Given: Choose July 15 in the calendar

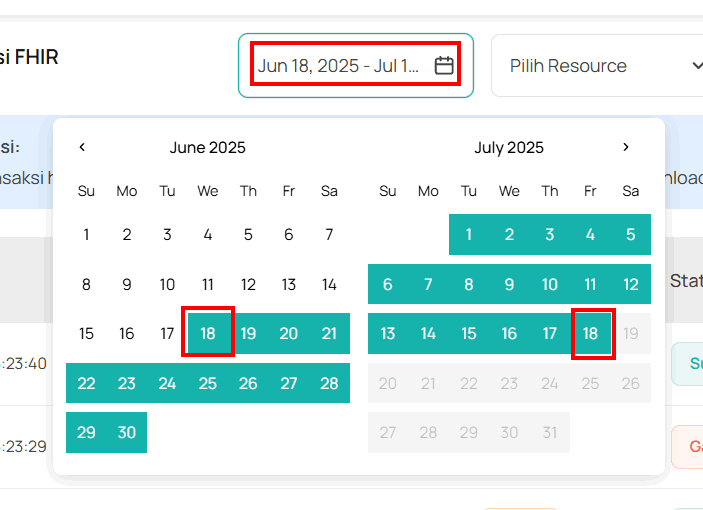Looking at the screenshot, I should [x=469, y=333].
